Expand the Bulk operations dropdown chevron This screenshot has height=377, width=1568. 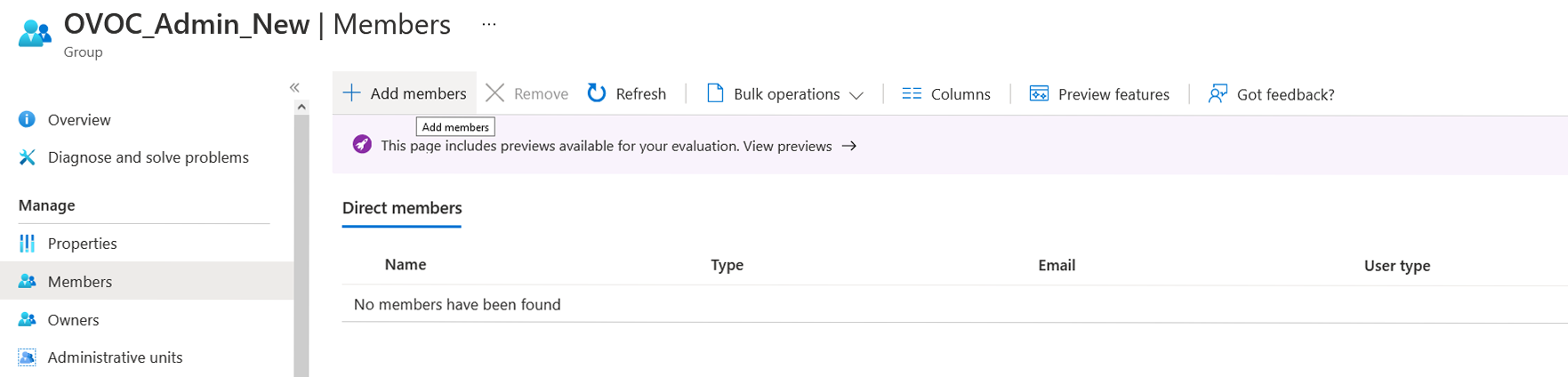tap(856, 95)
